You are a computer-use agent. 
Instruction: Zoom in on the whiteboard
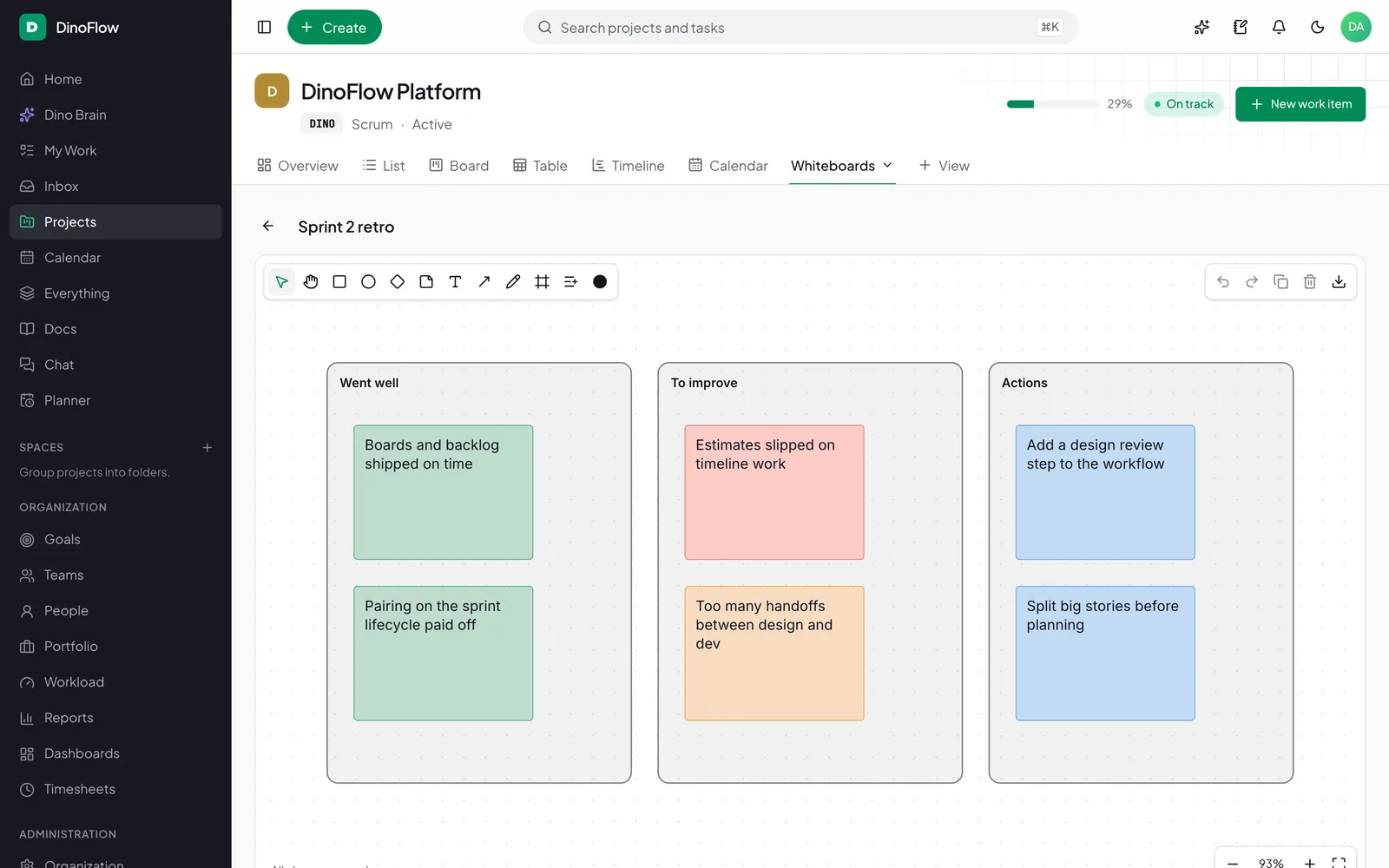(1310, 863)
